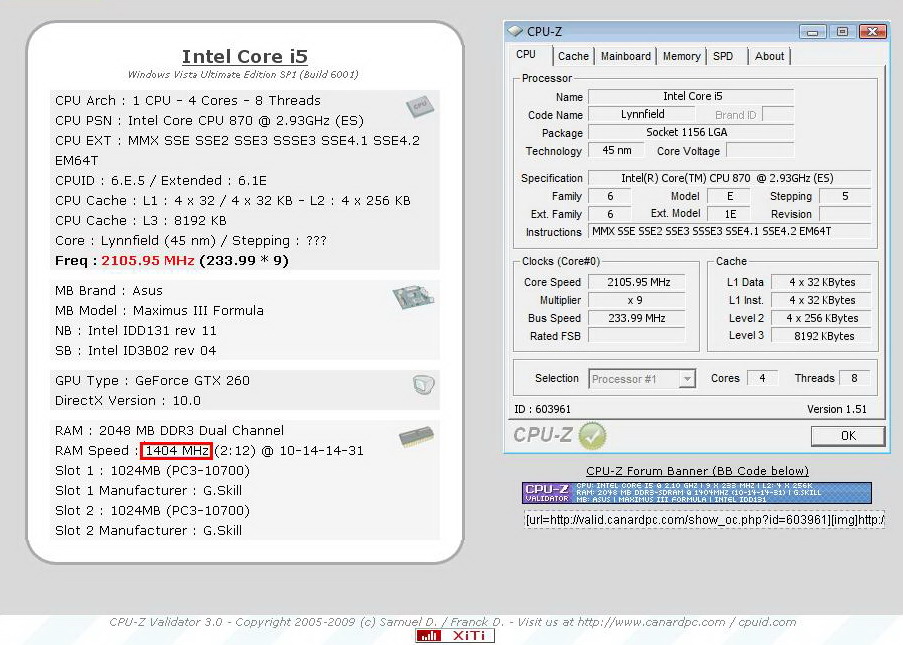Click the Instructions field in CPU-Z
This screenshot has height=645, width=903.
tap(729, 232)
